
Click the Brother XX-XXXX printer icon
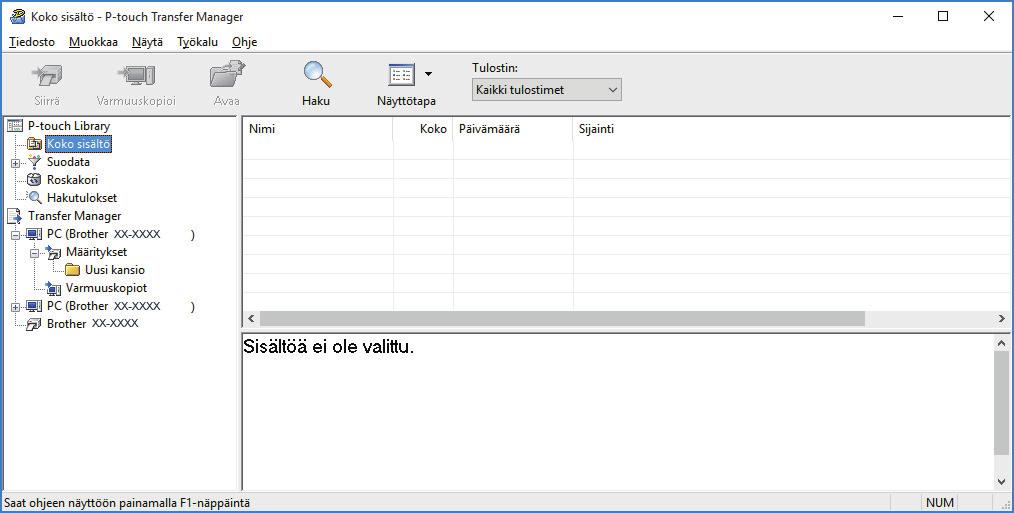[x=34, y=324]
